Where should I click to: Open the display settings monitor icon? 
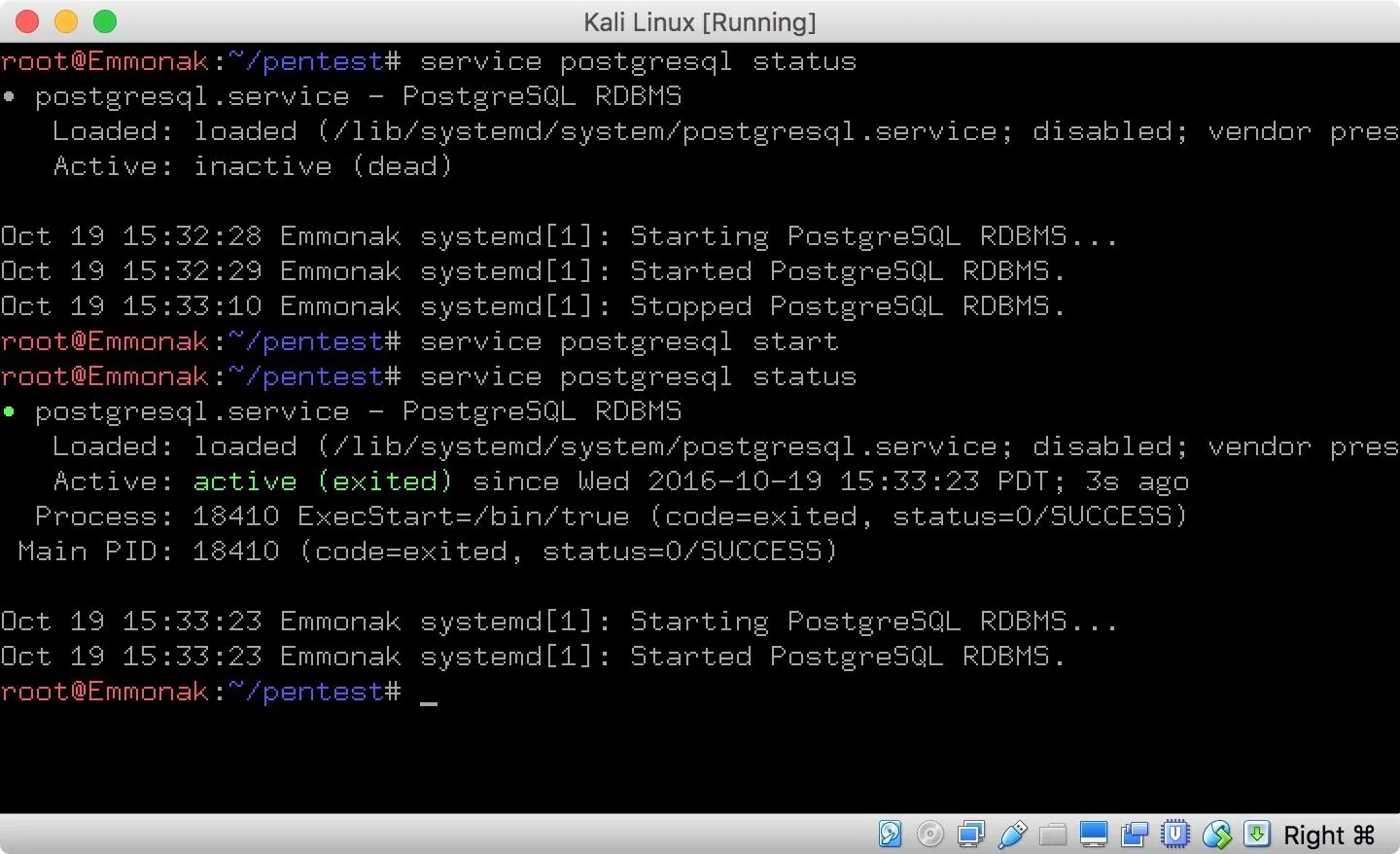click(1094, 835)
